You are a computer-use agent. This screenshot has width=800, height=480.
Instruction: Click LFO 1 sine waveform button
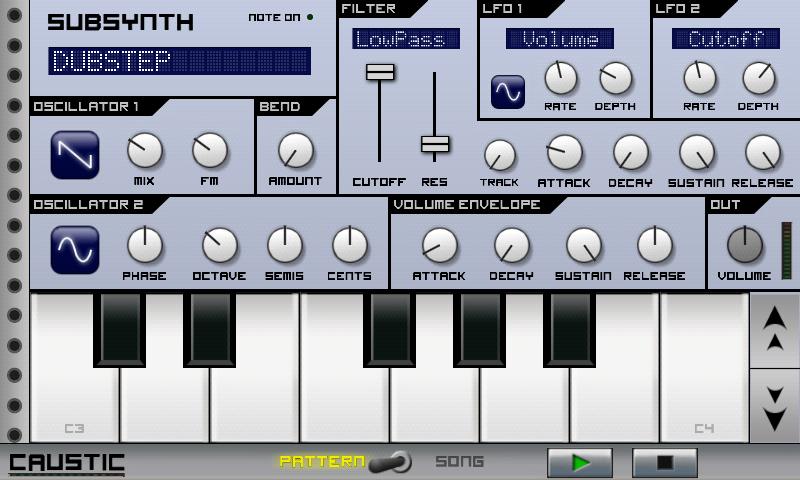pyautogui.click(x=508, y=92)
